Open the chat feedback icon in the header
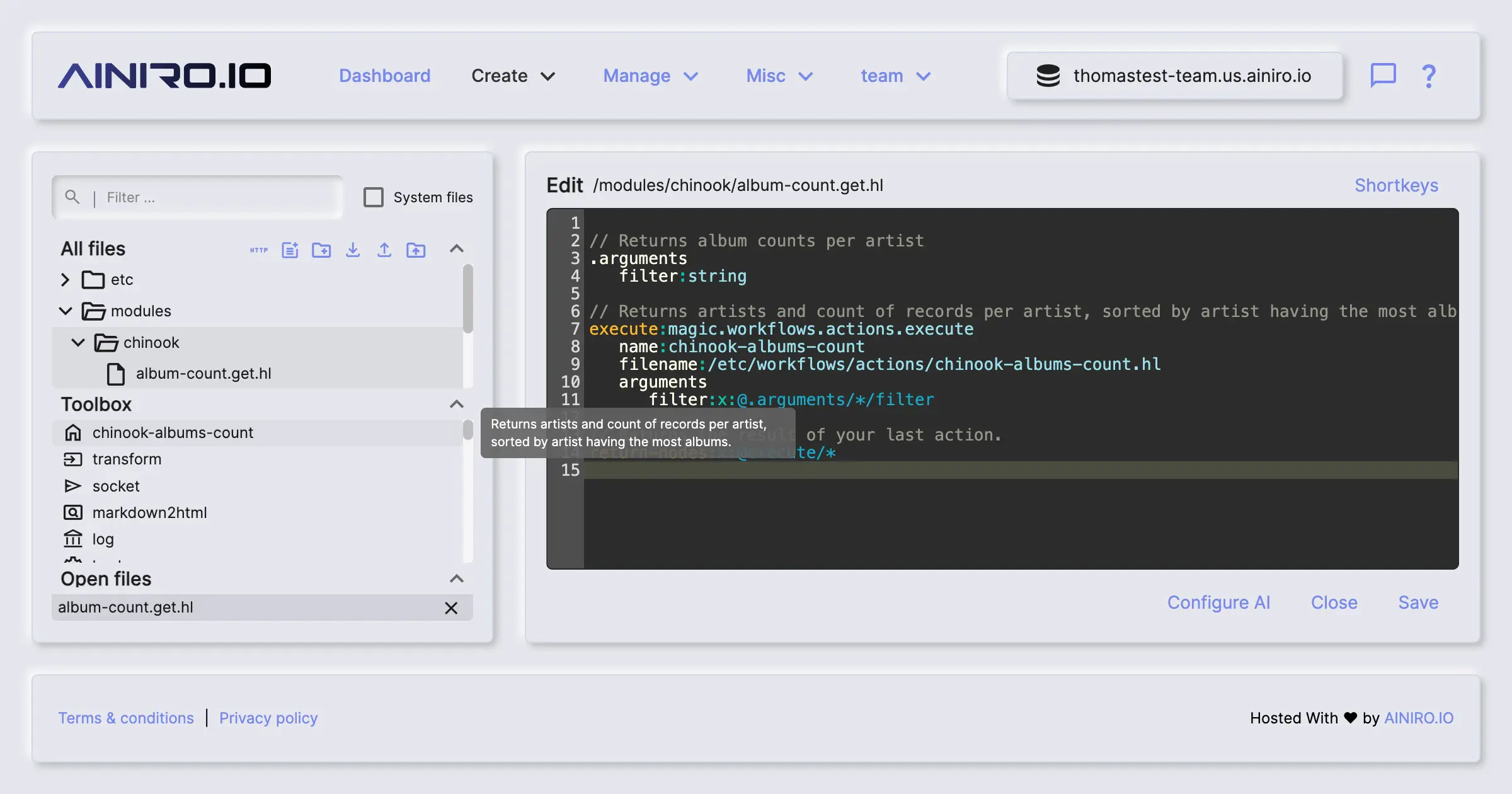 (1382, 76)
